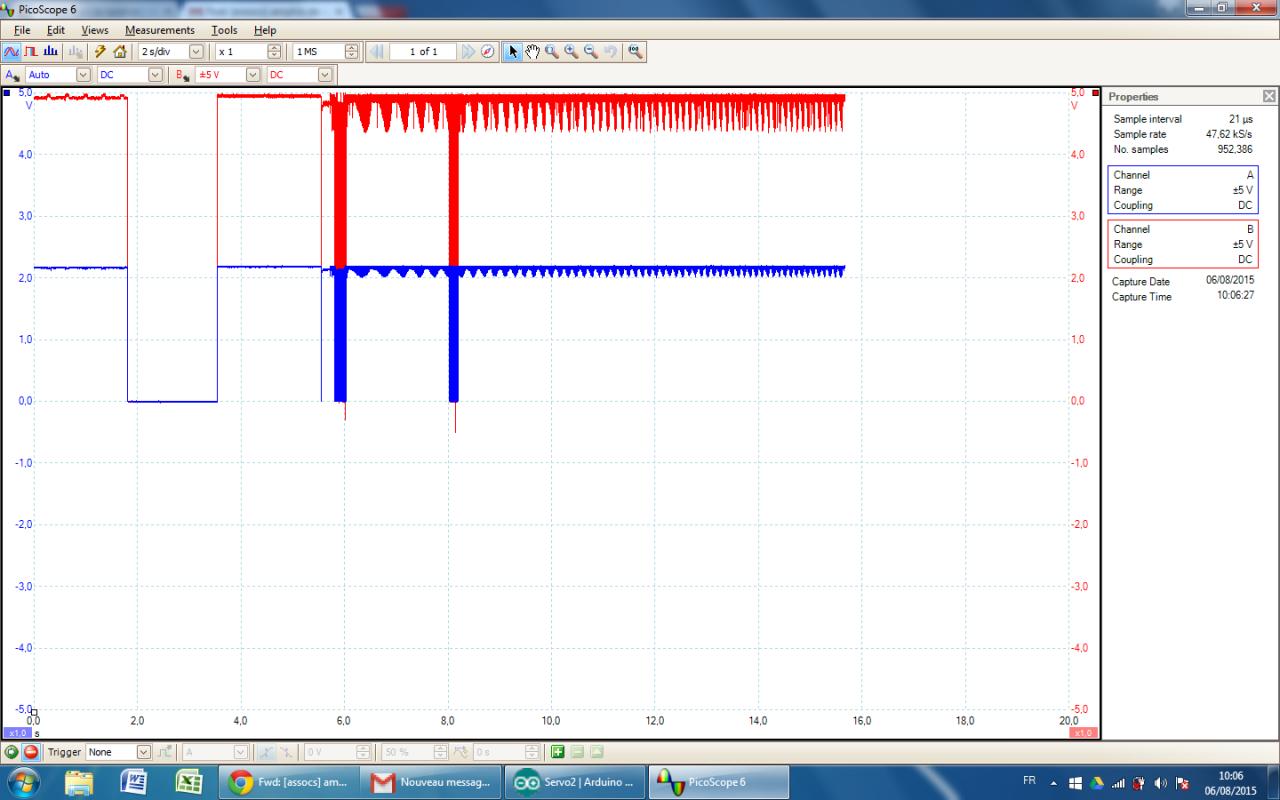
Task: Click the x 1 zoom factor field
Action: coord(241,51)
